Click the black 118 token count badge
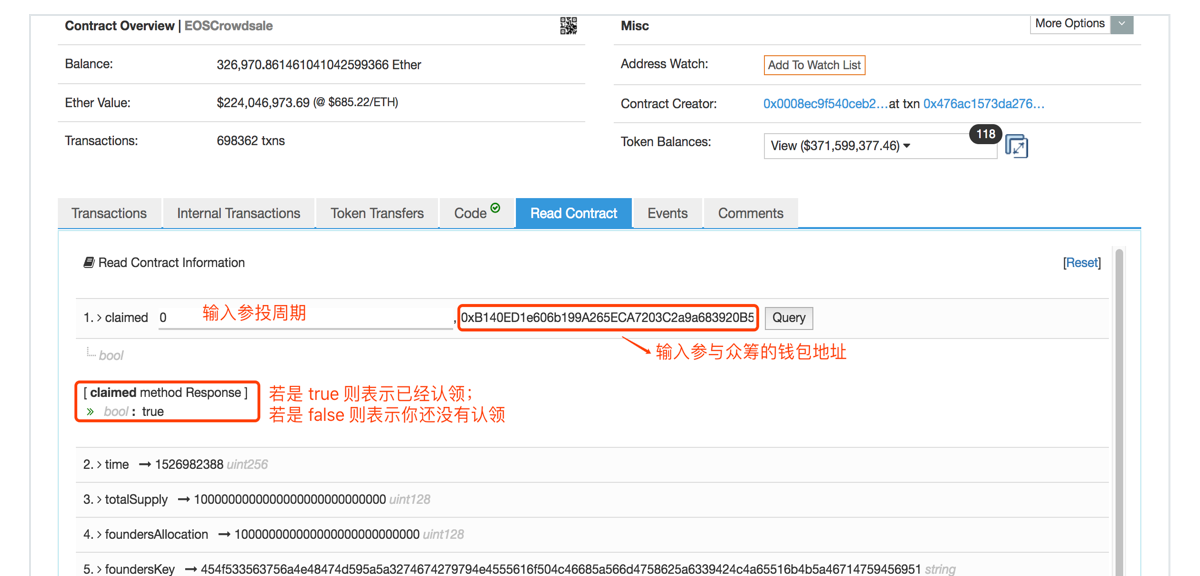 [x=985, y=133]
